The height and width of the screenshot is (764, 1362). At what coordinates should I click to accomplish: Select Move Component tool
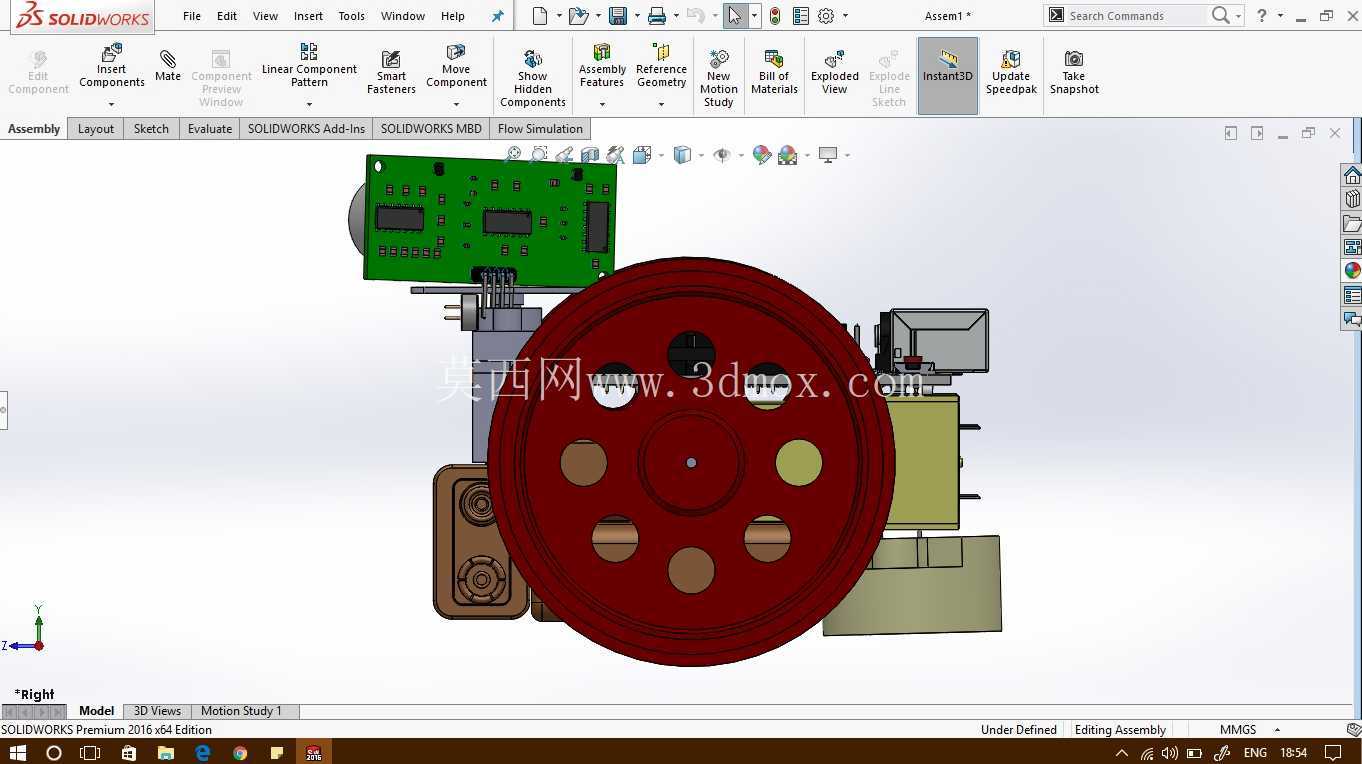point(456,66)
